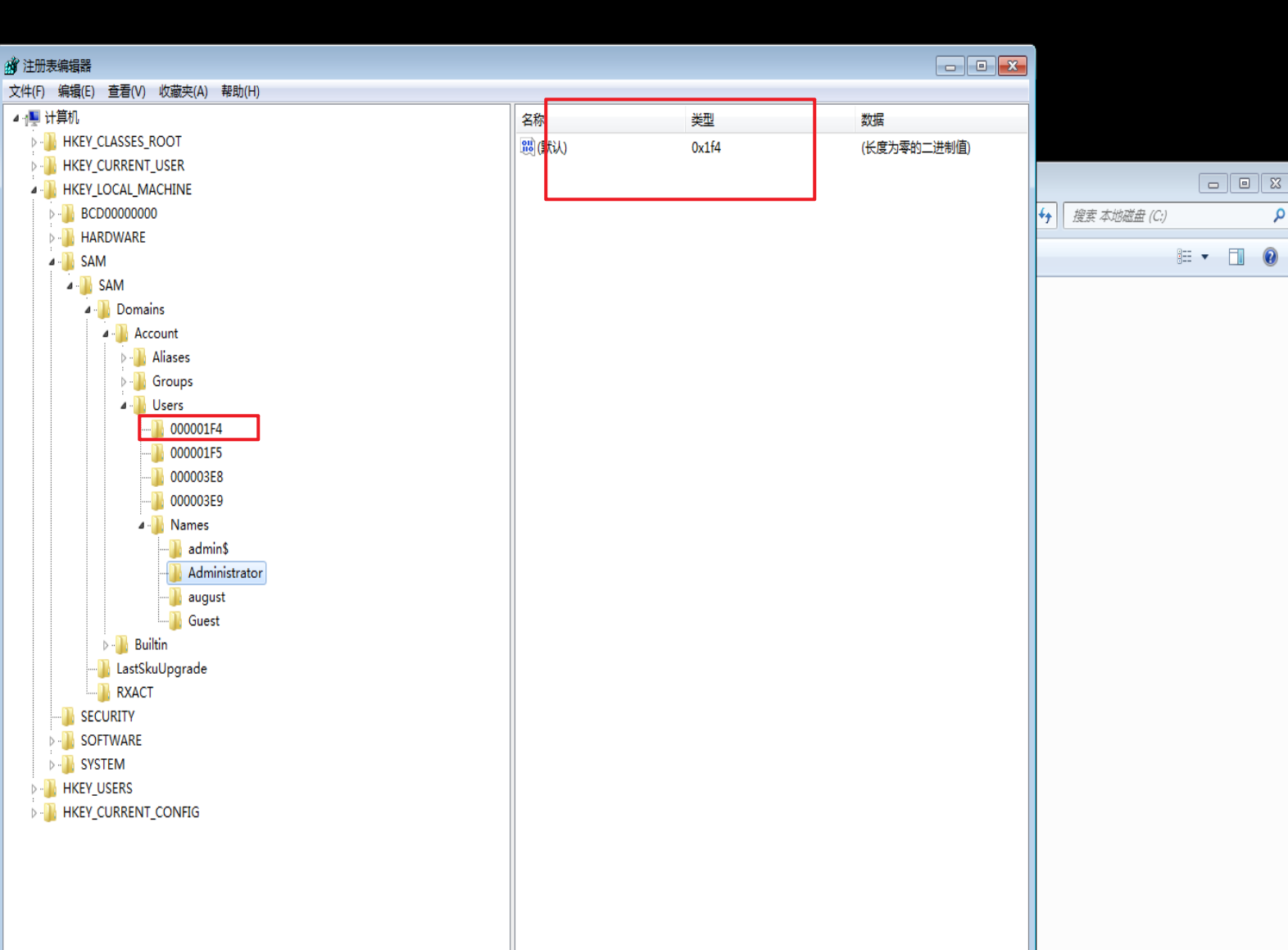Viewport: 1288px width, 950px height.
Task: Click the Names folder icon
Action: 159,525
